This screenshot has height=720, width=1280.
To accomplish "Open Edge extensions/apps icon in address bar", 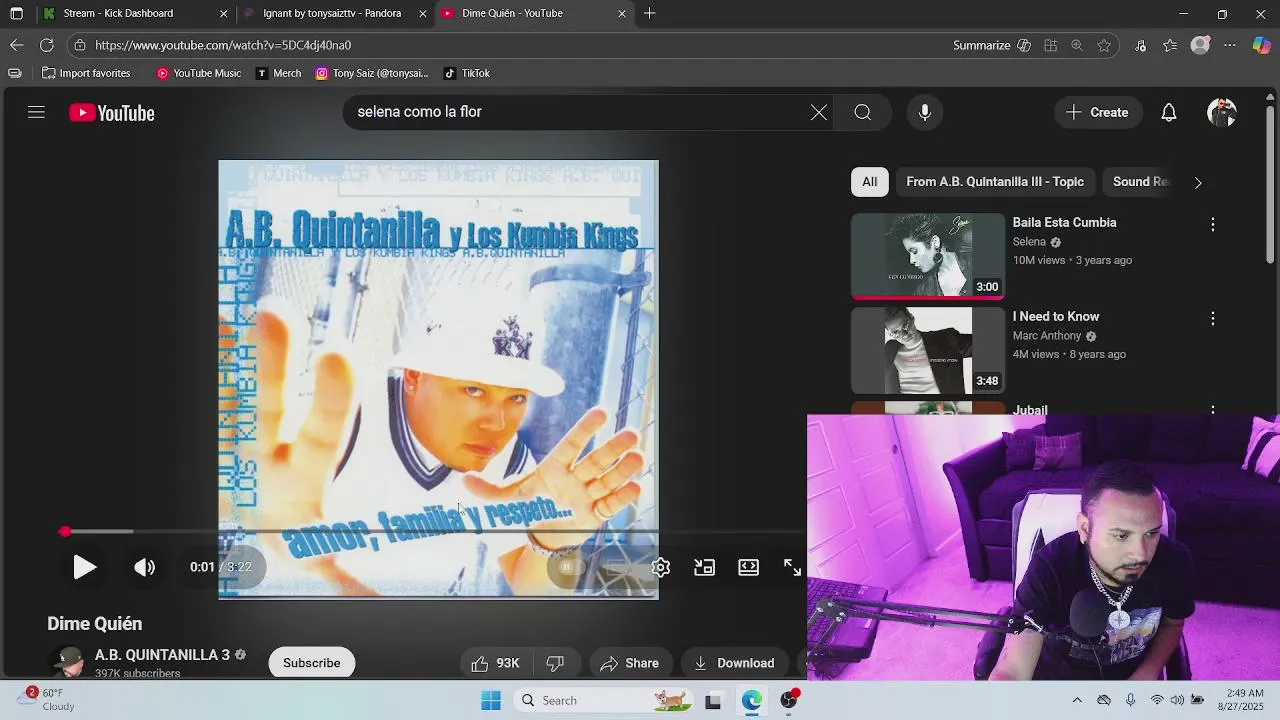I will point(1050,45).
